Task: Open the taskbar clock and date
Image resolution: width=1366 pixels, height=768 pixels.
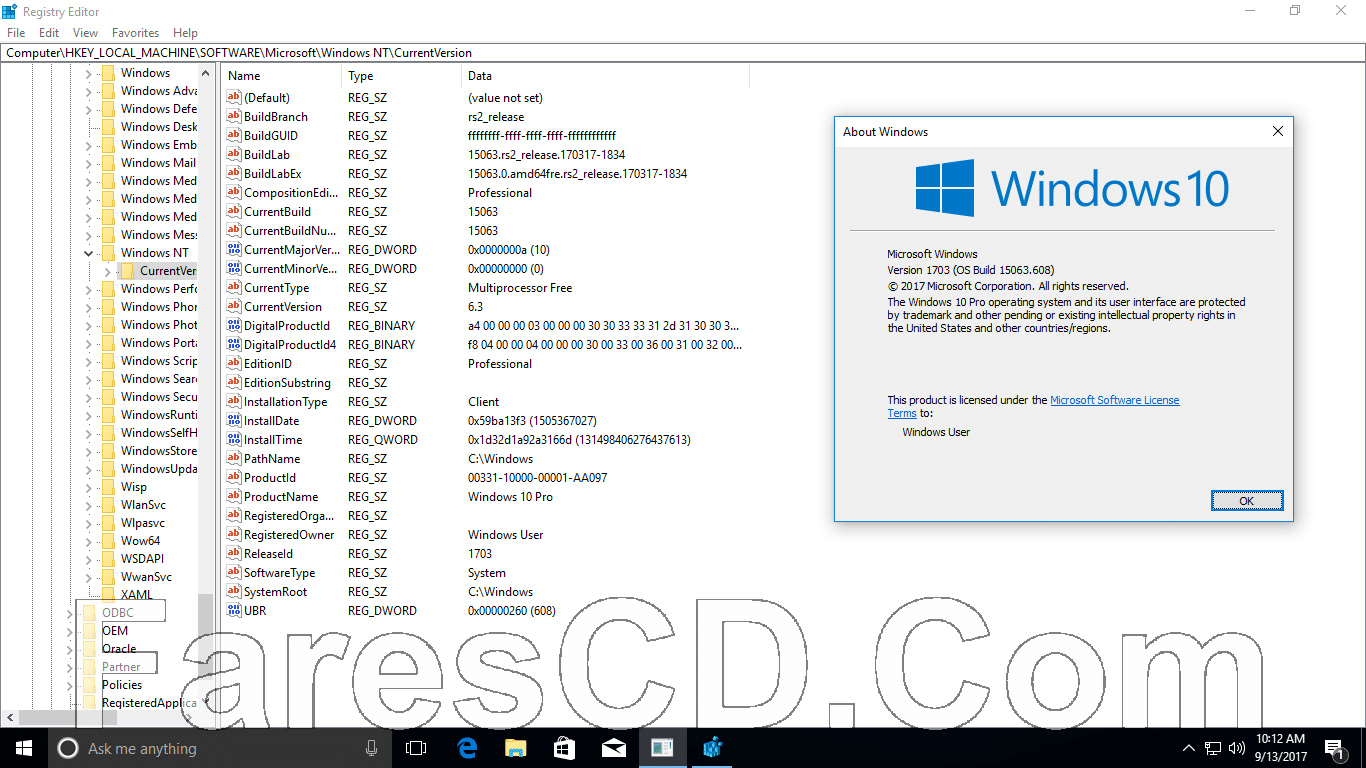Action: pos(1280,748)
